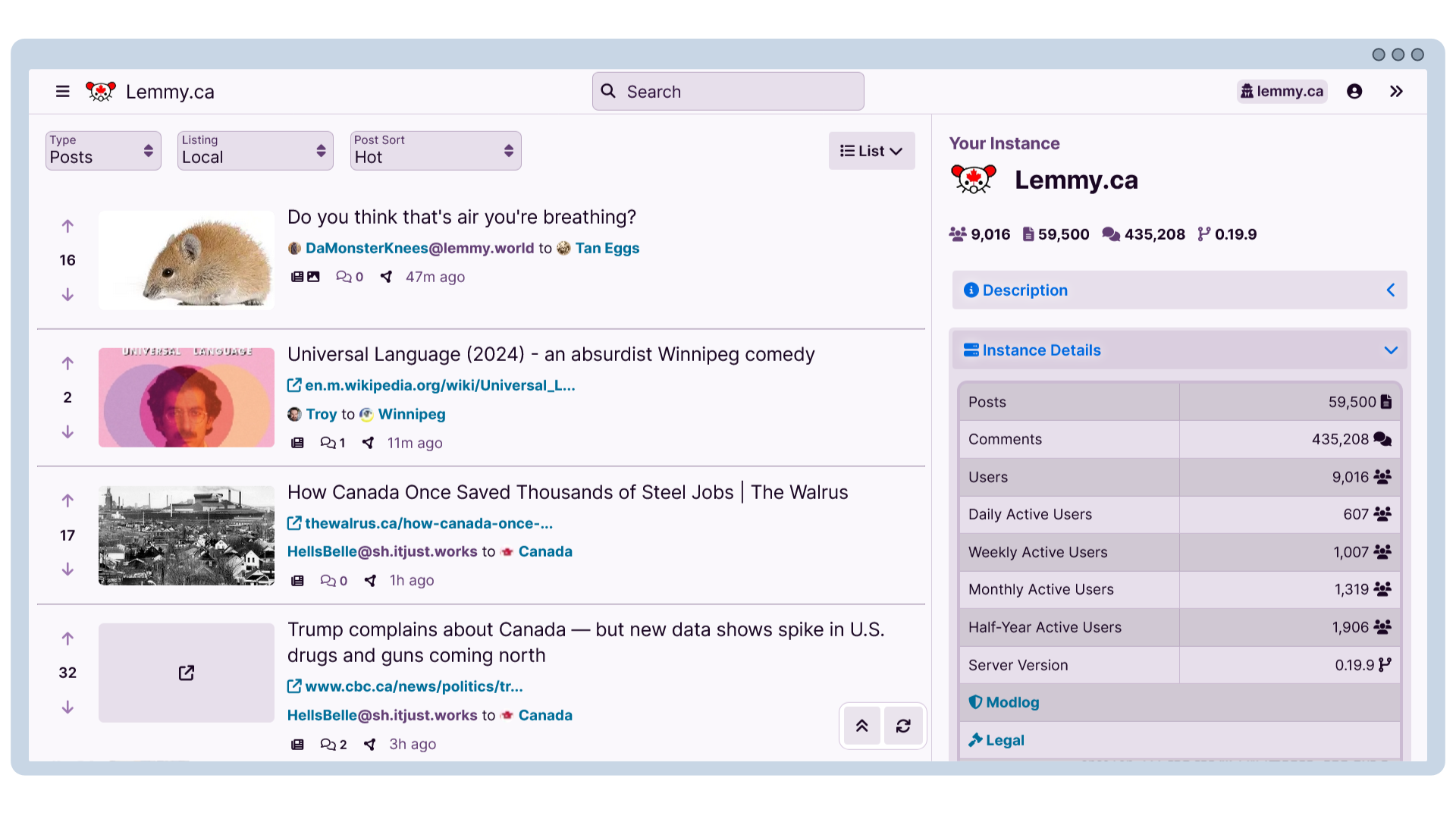1456x819 pixels.
Task: Click the share icon on the Winnipeg post
Action: pos(368,443)
